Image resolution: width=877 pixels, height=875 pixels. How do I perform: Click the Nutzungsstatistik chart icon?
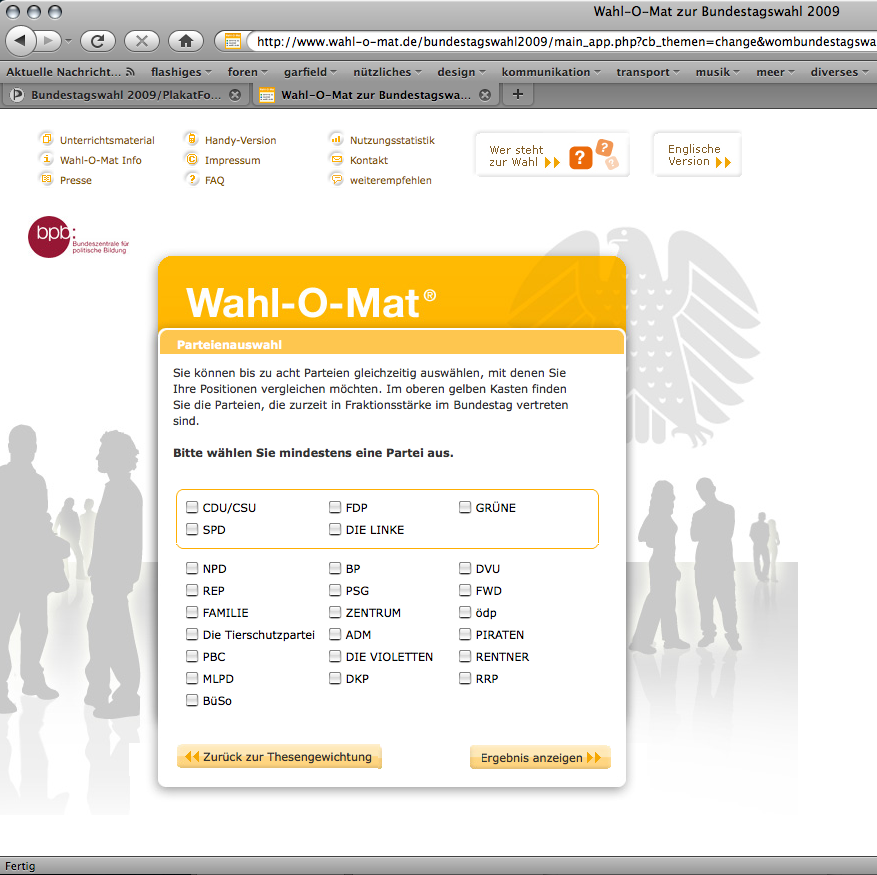click(336, 139)
